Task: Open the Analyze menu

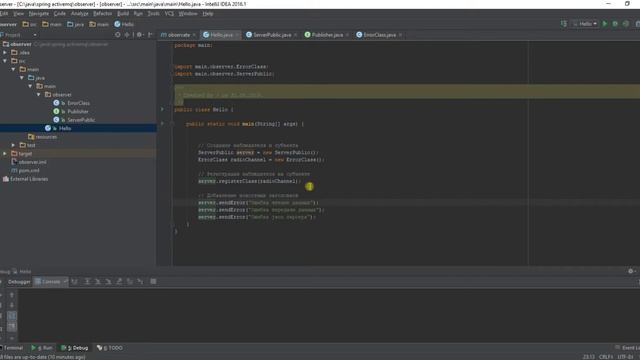Action: click(x=80, y=13)
